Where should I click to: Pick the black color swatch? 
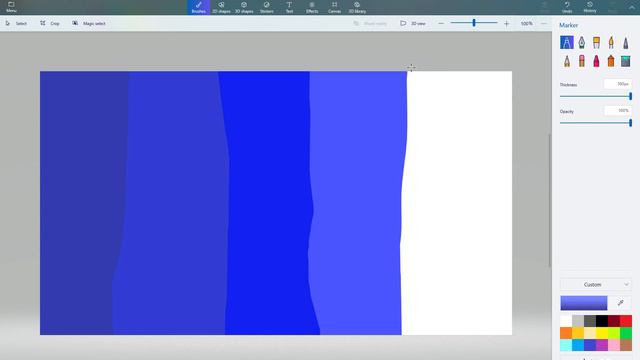(x=602, y=321)
